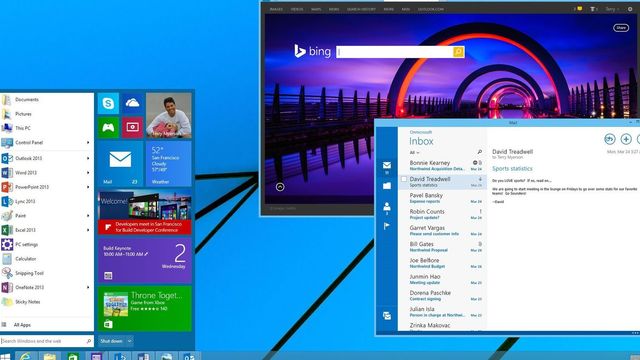This screenshot has height=360, width=640.
Task: Open Bill Gates Northwind Proposal email
Action: 442,247
